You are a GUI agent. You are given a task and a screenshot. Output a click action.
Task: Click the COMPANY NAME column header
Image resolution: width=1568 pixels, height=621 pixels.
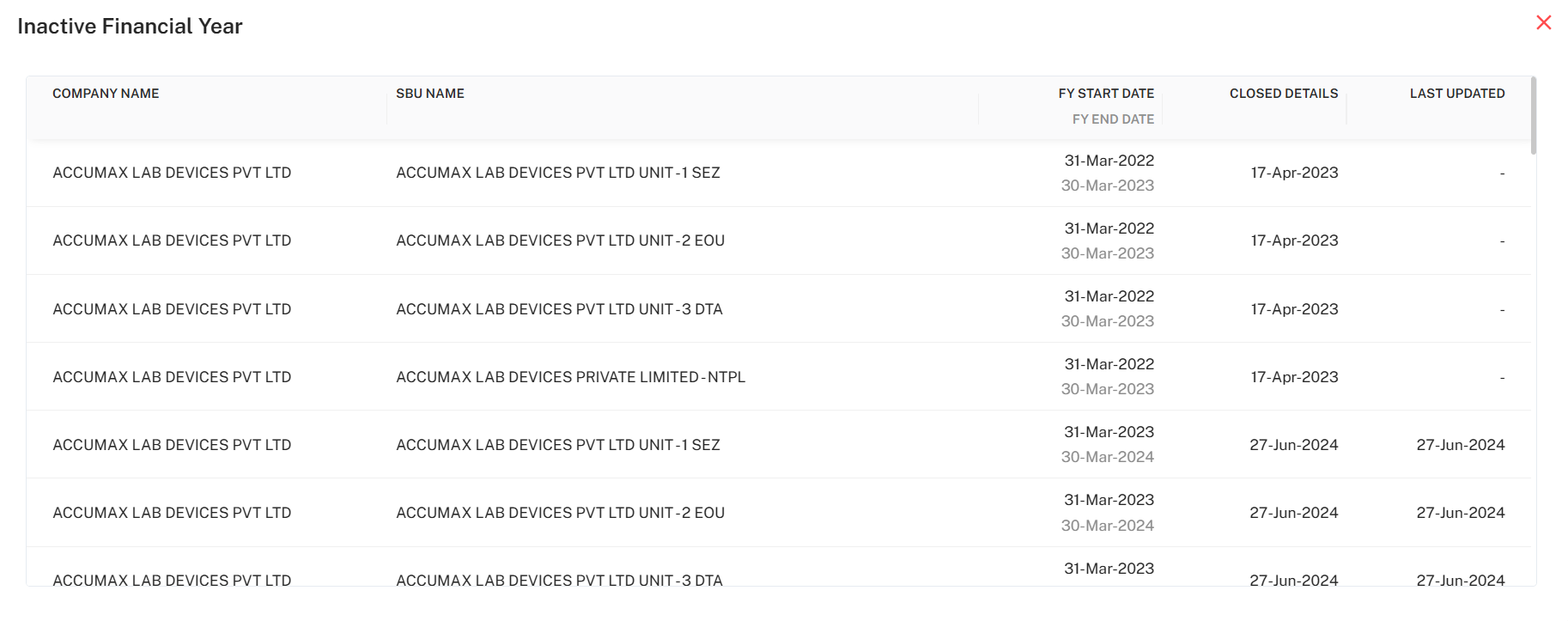pos(106,94)
